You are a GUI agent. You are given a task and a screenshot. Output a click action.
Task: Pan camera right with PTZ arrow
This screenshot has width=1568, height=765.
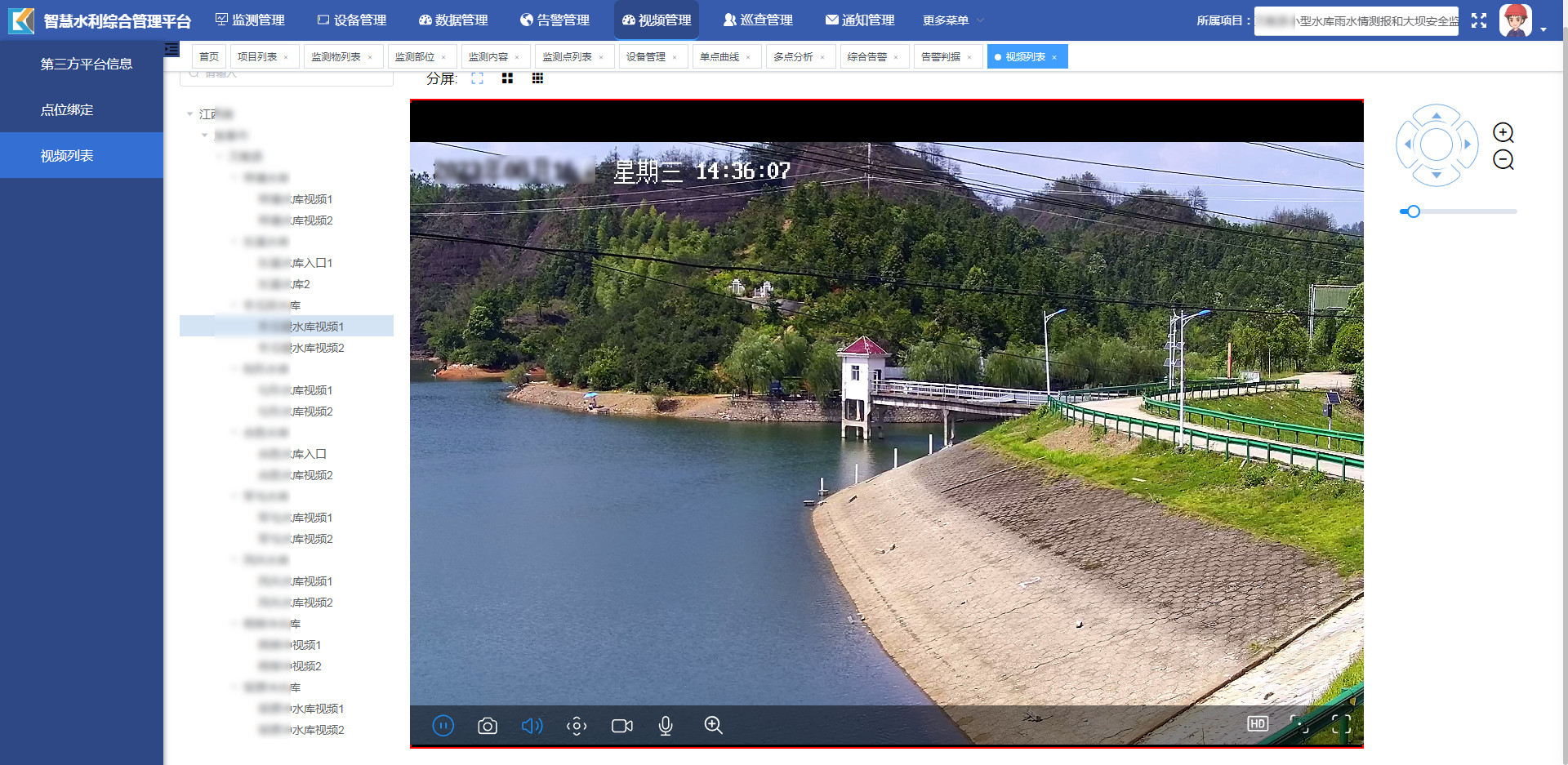click(x=1468, y=145)
